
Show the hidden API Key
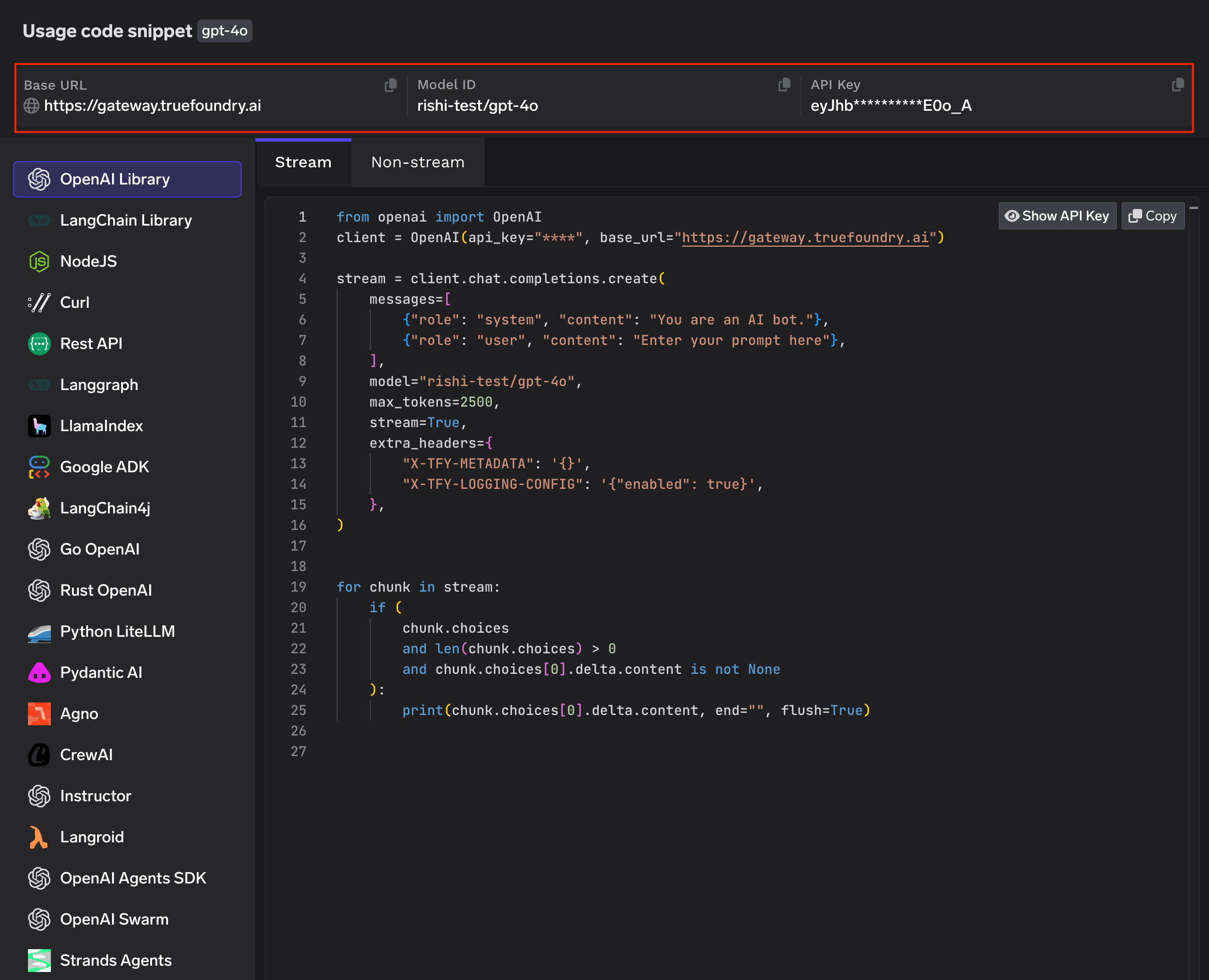point(1057,216)
